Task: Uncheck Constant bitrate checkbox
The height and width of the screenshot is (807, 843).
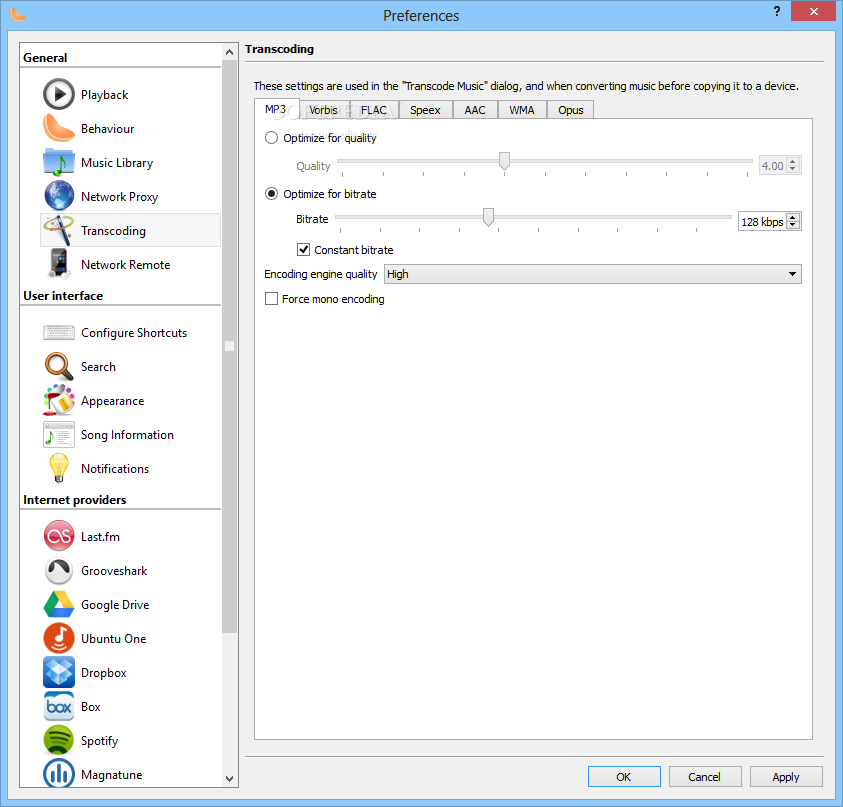Action: click(303, 249)
